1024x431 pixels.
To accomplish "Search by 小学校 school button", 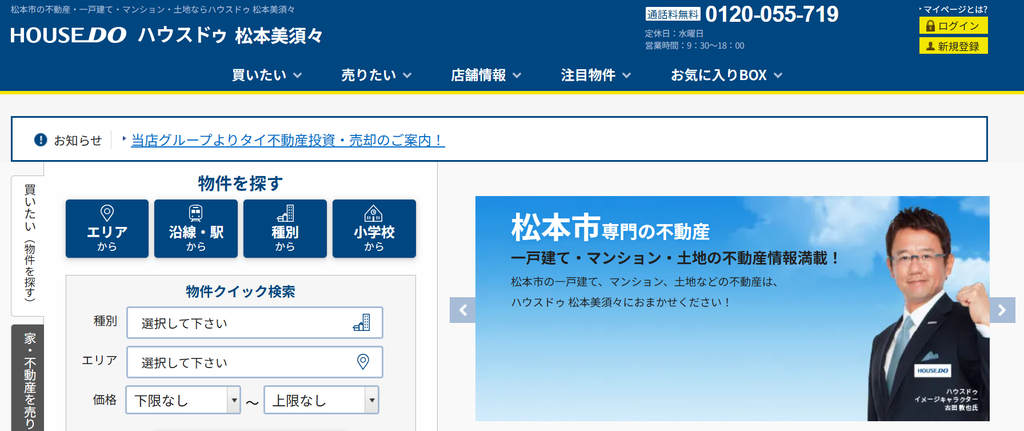I will click(374, 229).
